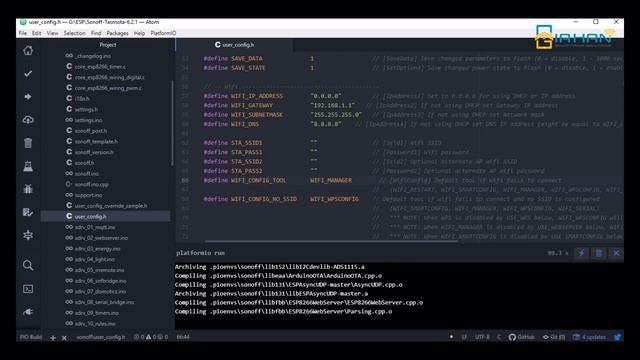Open the serial monitor plug icon

point(28,312)
